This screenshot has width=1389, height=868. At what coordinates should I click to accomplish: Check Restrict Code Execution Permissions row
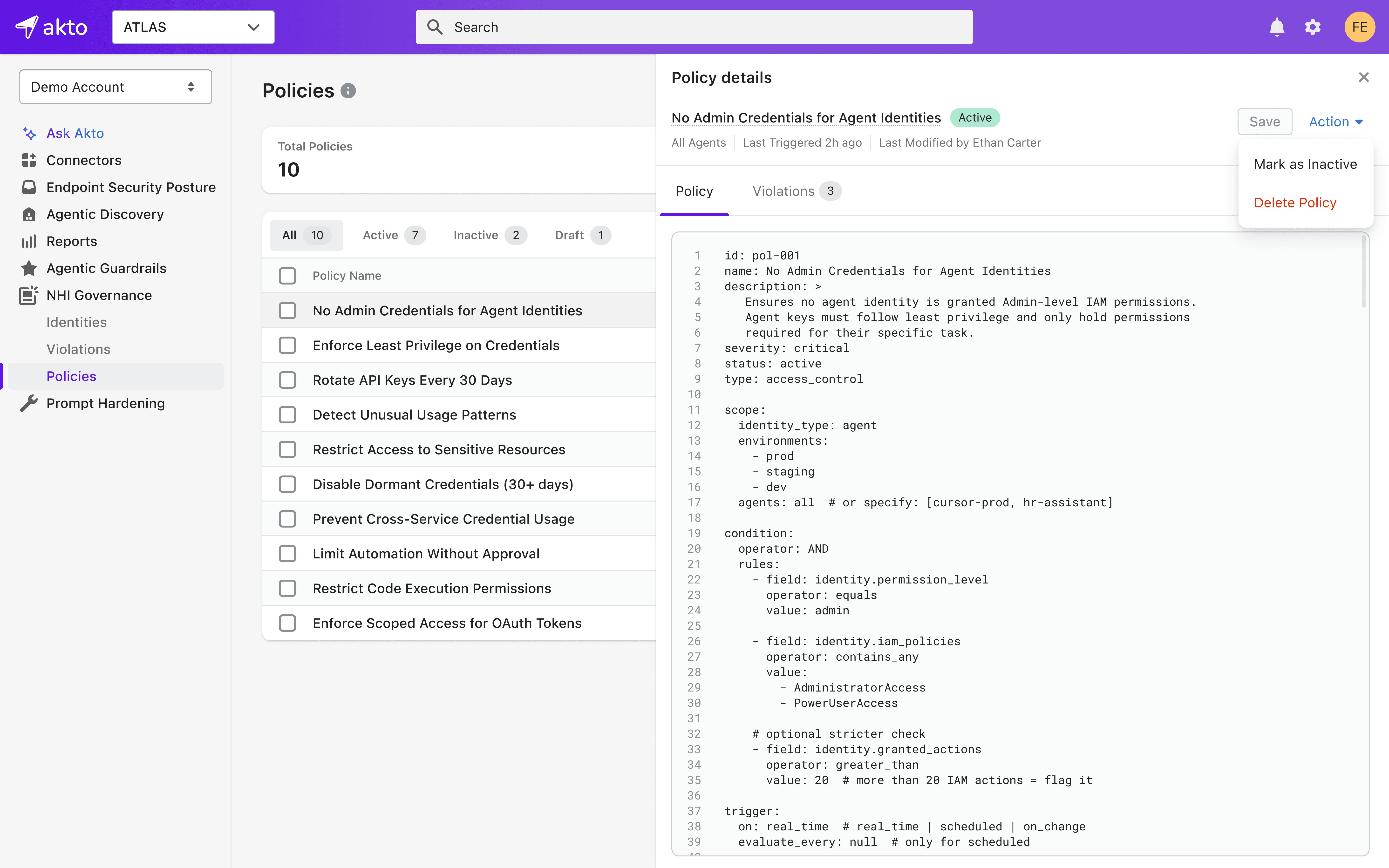pos(287,588)
